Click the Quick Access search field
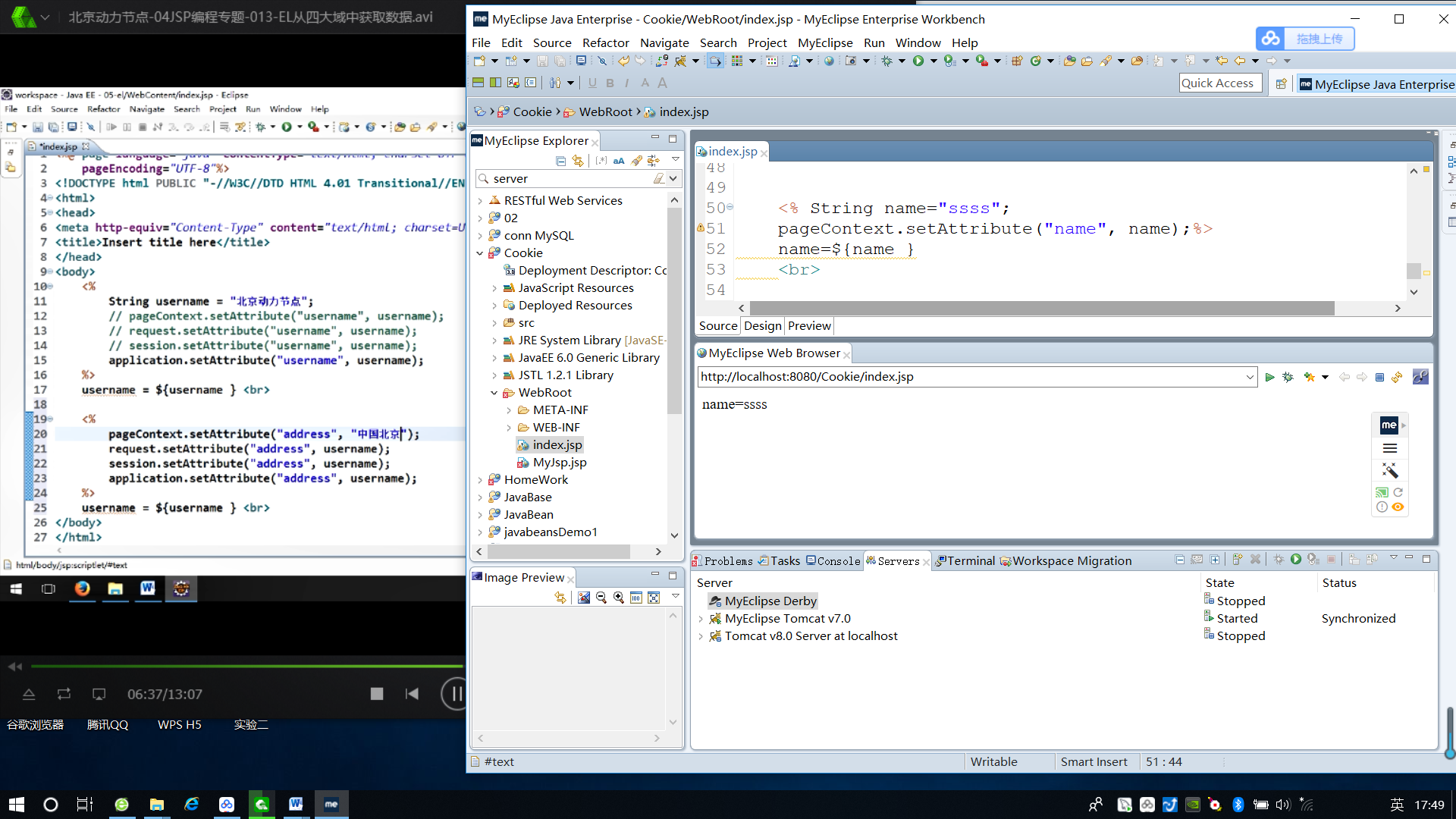1456x819 pixels. tap(1220, 83)
